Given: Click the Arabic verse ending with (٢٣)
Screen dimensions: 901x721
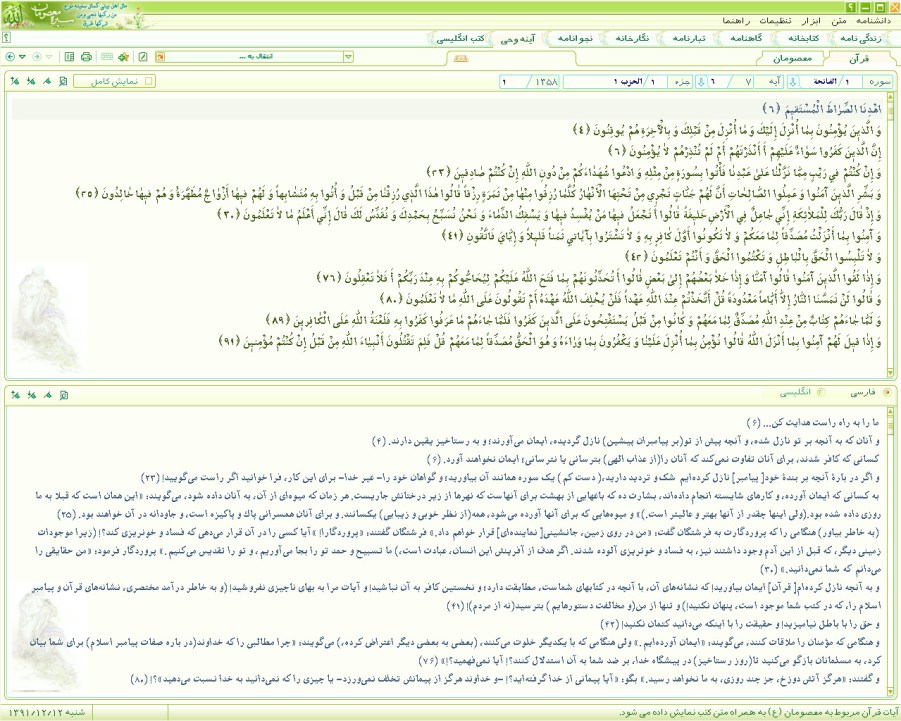Looking at the screenshot, I should pyautogui.click(x=654, y=172).
